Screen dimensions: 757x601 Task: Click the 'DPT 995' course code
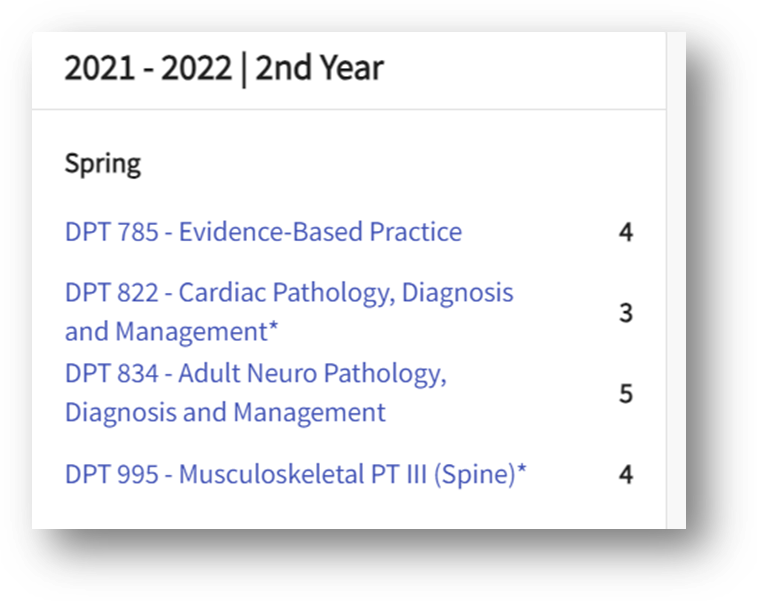[x=112, y=474]
